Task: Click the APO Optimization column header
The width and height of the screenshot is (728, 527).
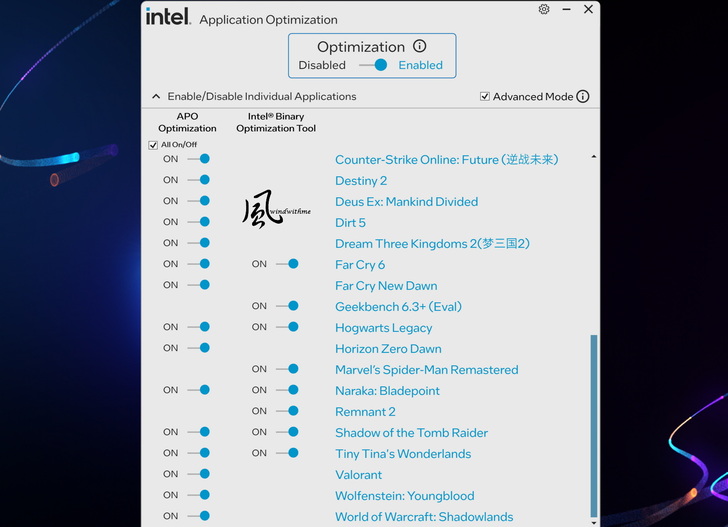Action: point(187,122)
